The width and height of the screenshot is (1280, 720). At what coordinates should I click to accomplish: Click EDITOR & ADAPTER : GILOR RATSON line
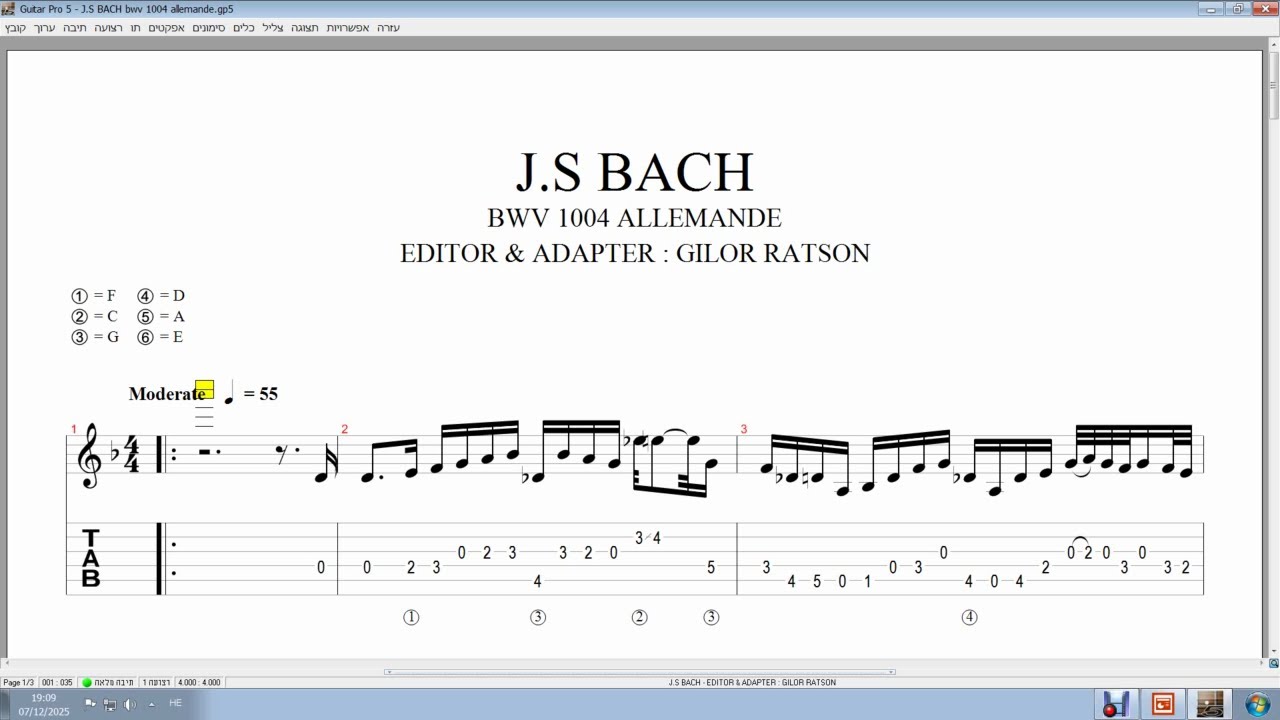click(635, 253)
